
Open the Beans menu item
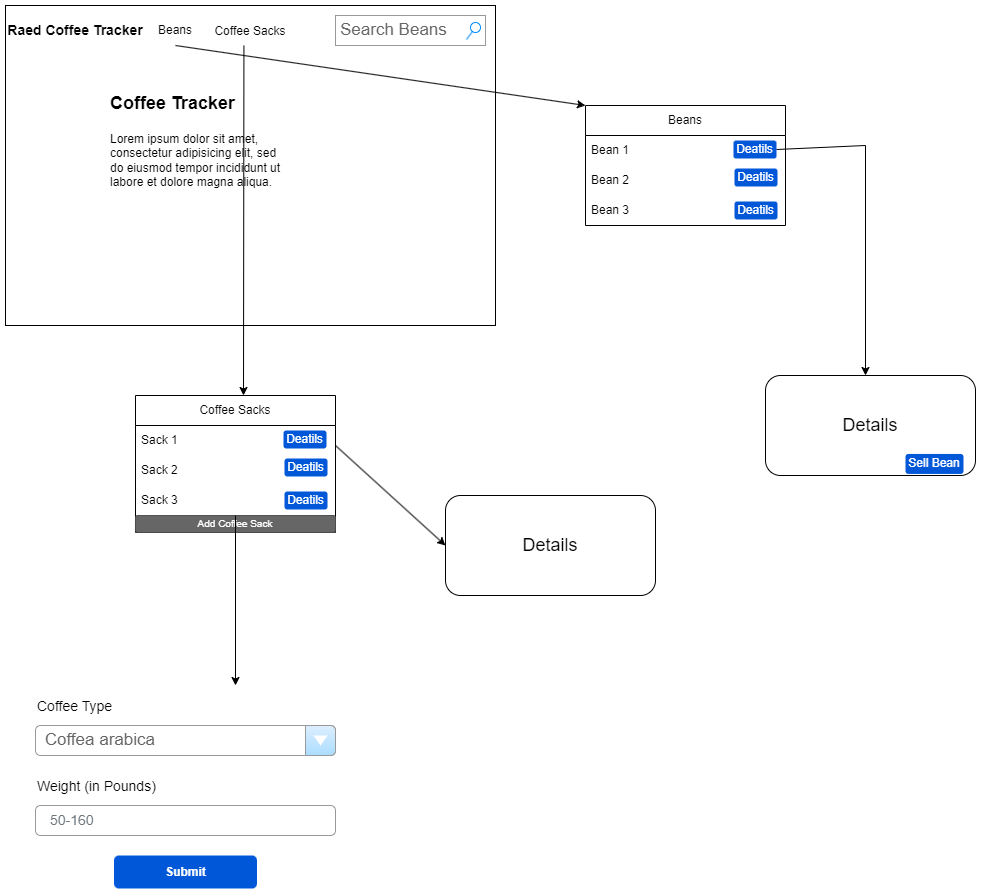175,30
